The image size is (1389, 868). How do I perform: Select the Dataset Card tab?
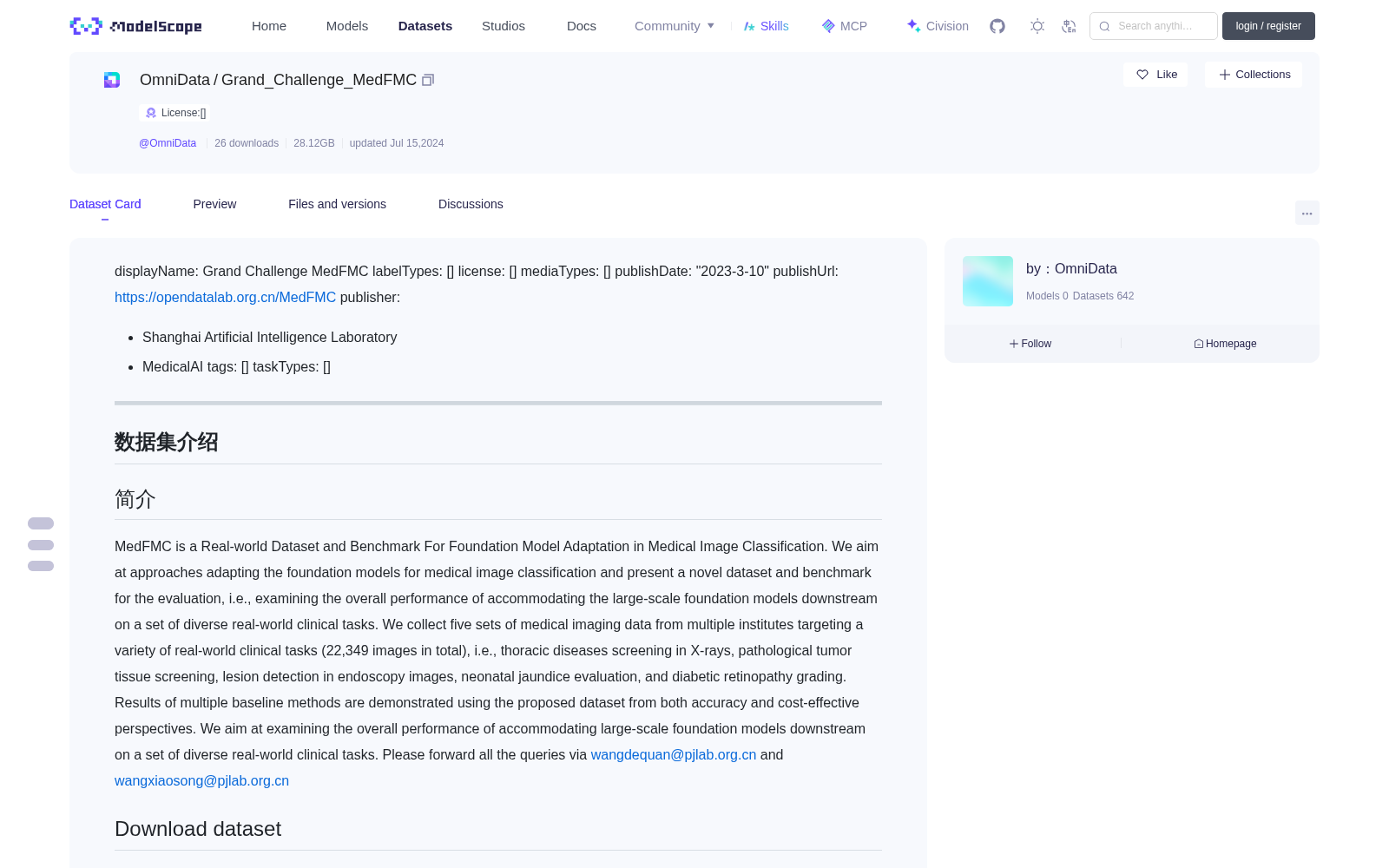(x=105, y=204)
